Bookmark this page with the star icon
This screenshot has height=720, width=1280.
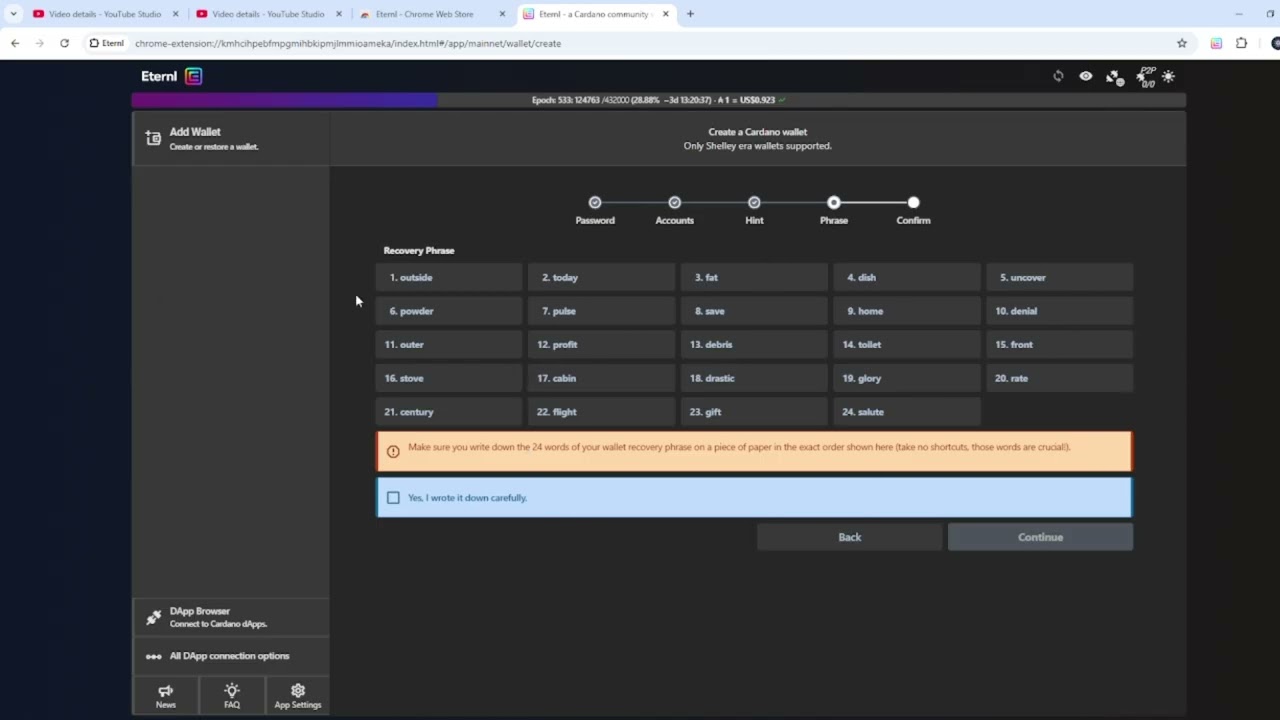[1182, 43]
